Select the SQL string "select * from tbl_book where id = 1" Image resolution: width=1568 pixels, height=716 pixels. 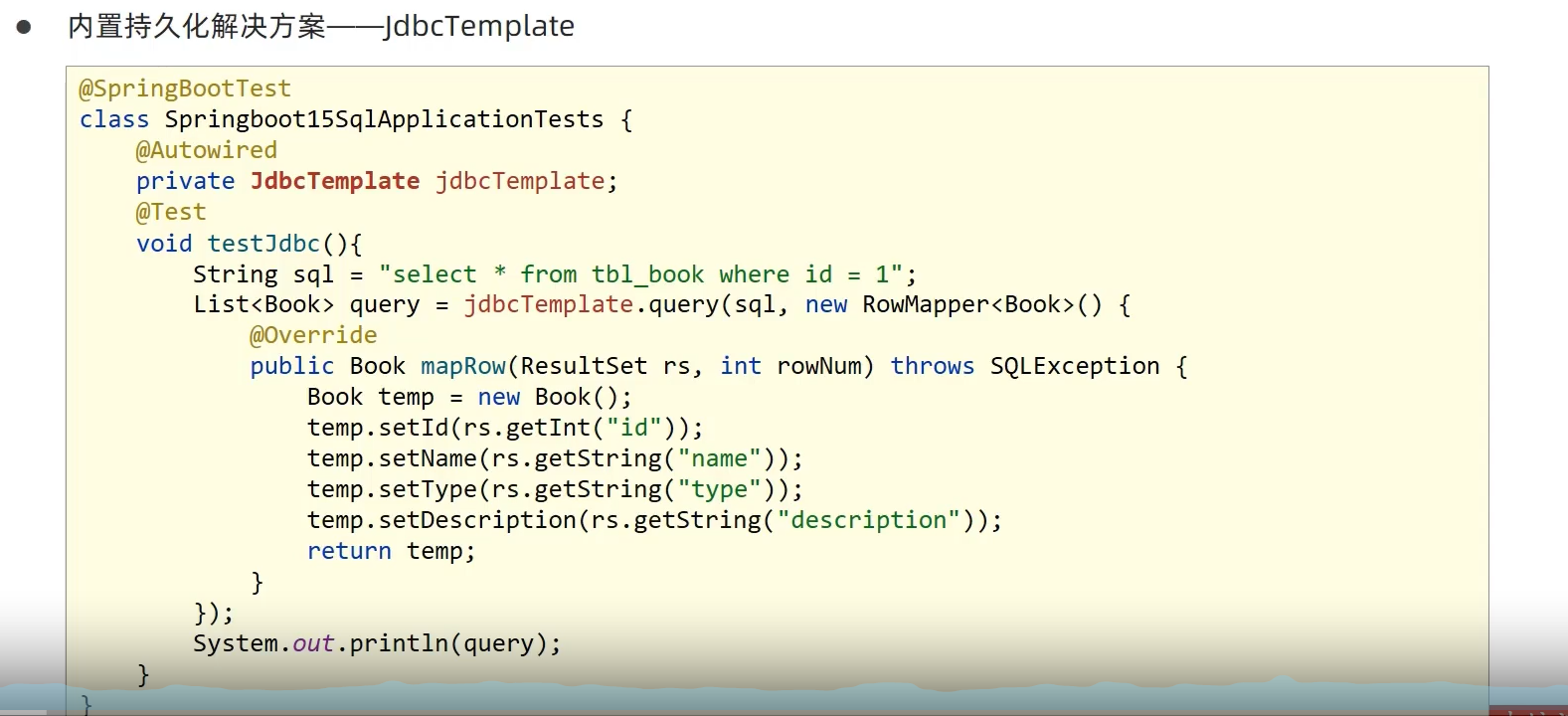[641, 273]
